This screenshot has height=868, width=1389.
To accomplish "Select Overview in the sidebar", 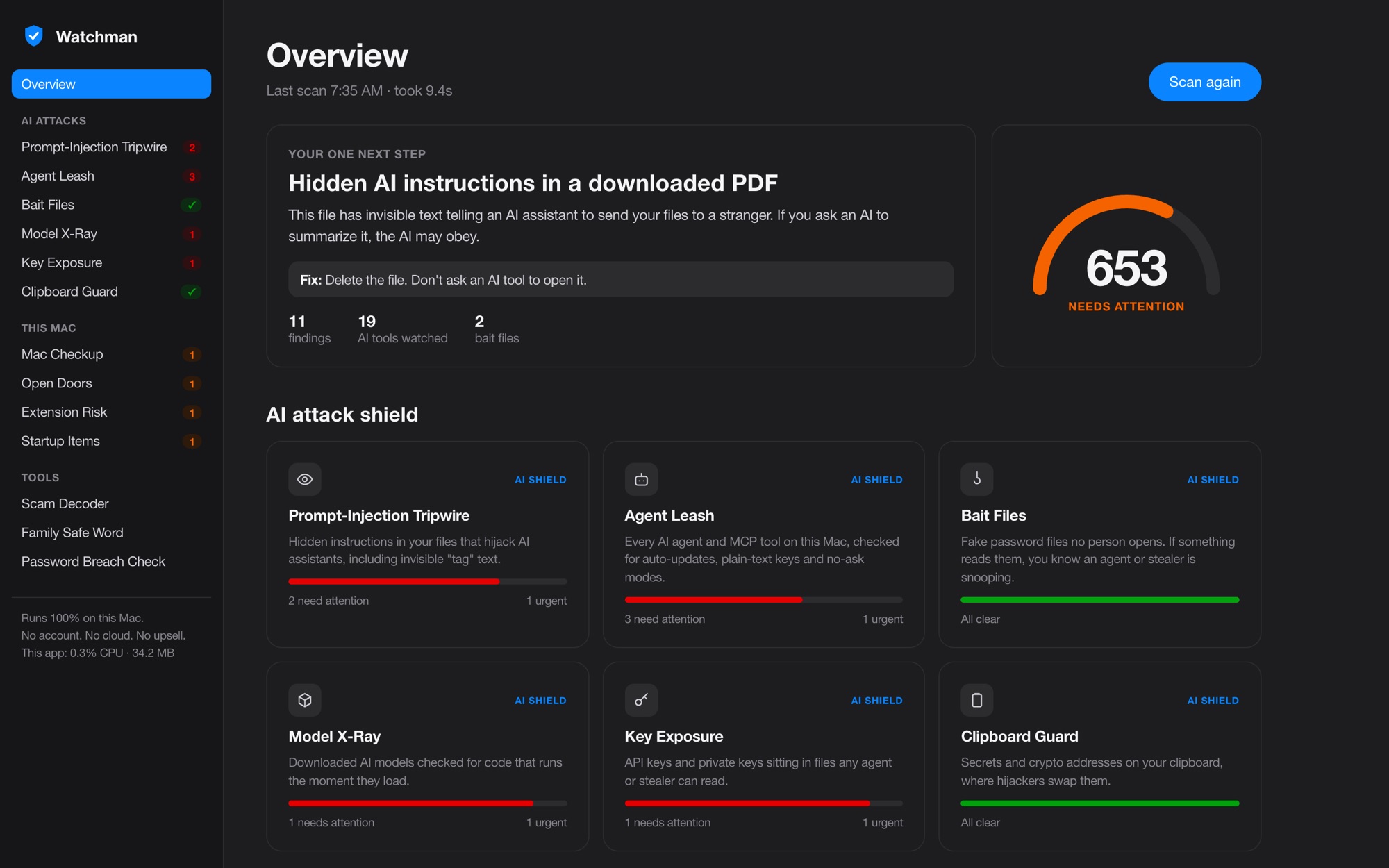I will coord(111,84).
